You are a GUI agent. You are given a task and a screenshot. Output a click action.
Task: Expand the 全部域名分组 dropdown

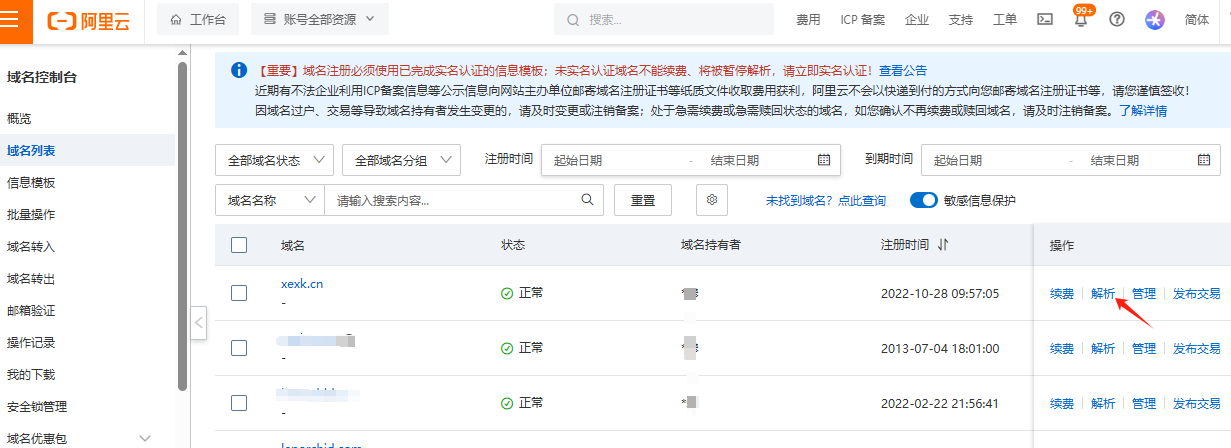tap(401, 160)
